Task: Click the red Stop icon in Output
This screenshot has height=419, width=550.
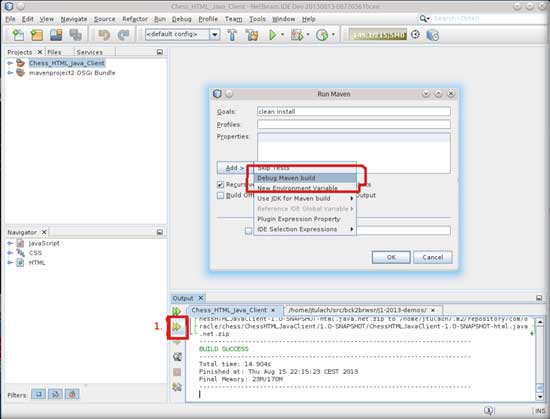Action: point(177,372)
